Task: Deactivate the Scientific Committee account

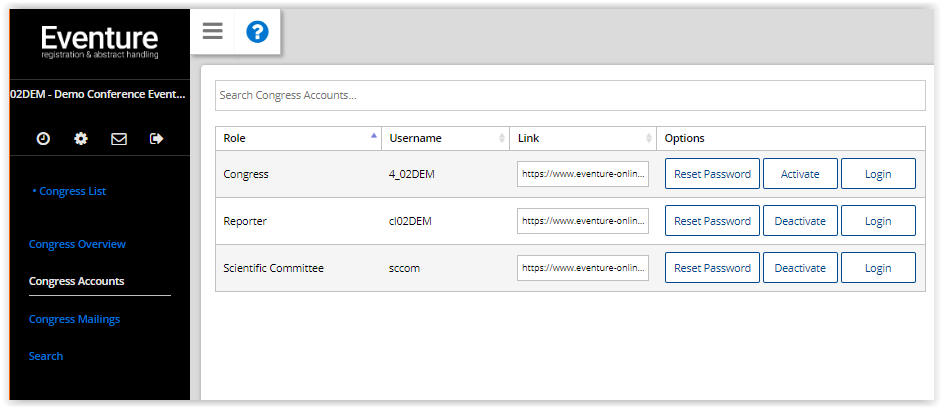Action: (800, 268)
